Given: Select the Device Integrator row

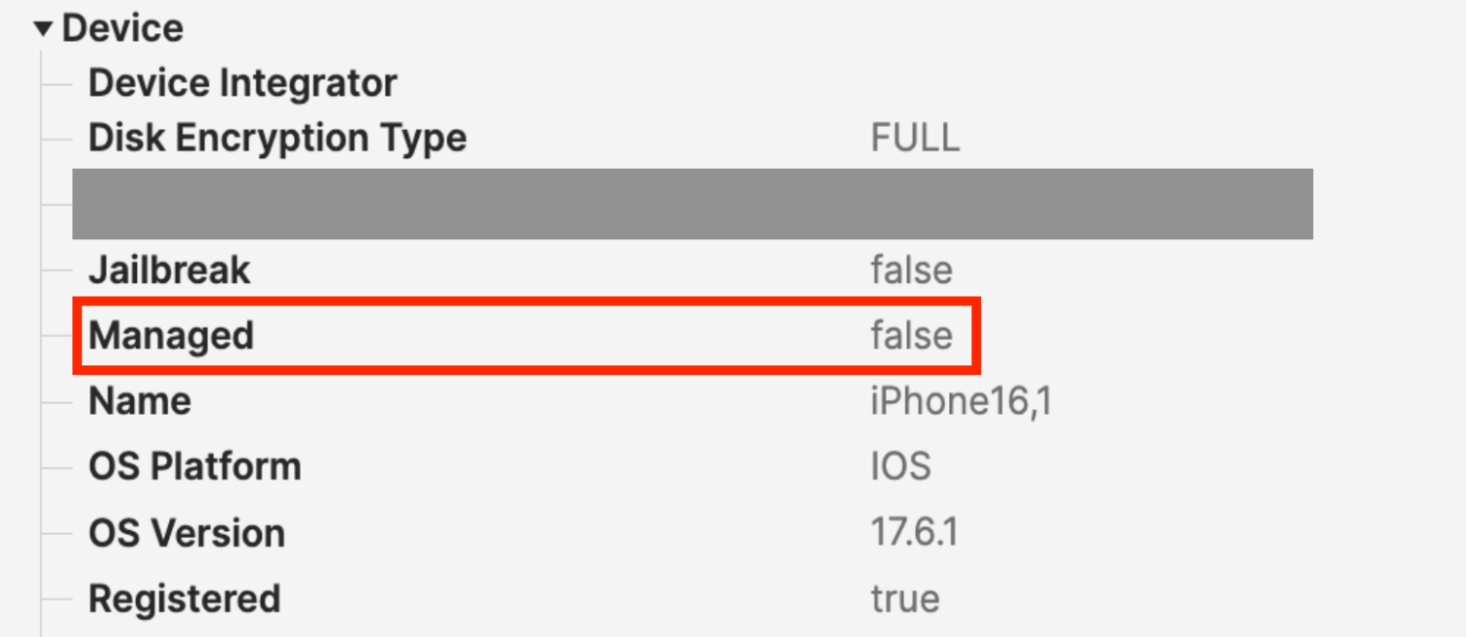Looking at the screenshot, I should pos(243,83).
